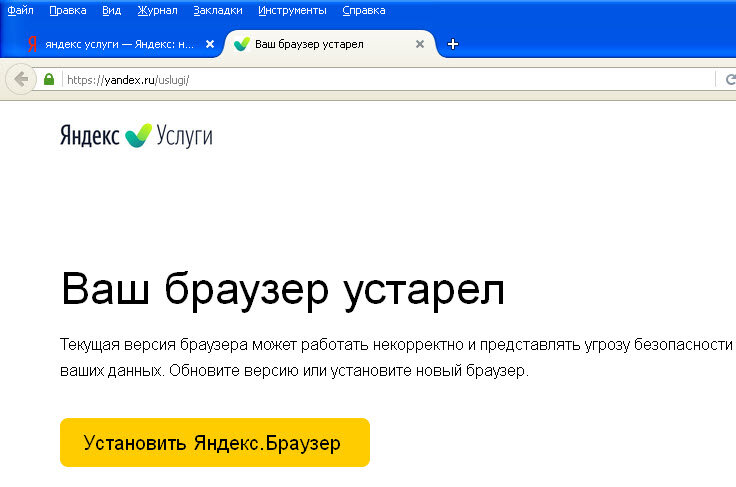
Task: Click the Услуги checkmark logo icon
Action: [x=138, y=136]
